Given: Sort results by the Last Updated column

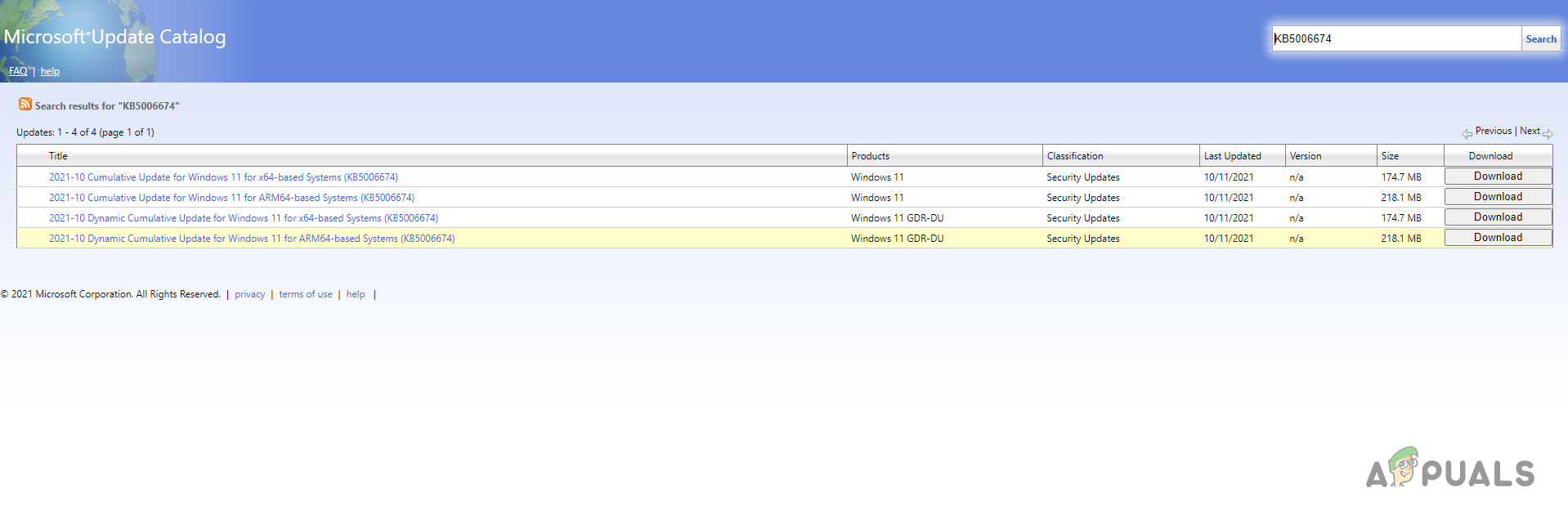Looking at the screenshot, I should click(x=1232, y=156).
